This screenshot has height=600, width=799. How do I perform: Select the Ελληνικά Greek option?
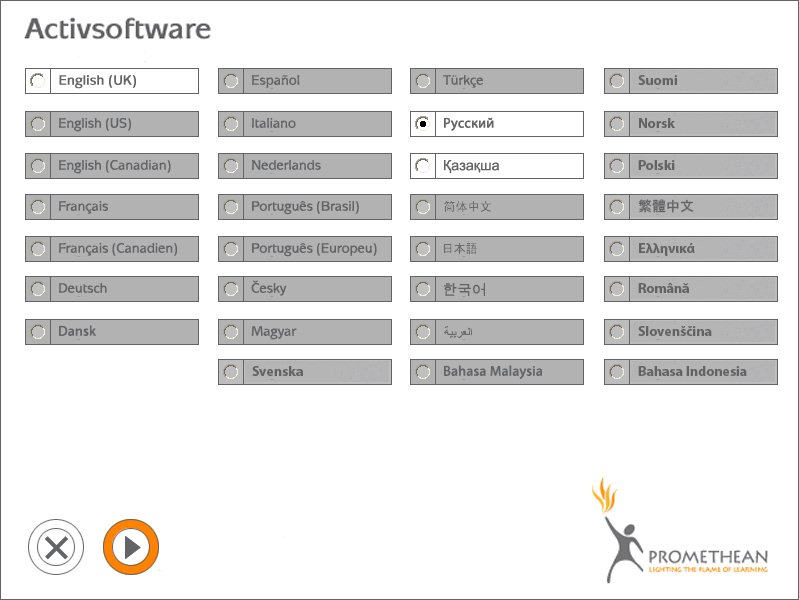tap(690, 248)
